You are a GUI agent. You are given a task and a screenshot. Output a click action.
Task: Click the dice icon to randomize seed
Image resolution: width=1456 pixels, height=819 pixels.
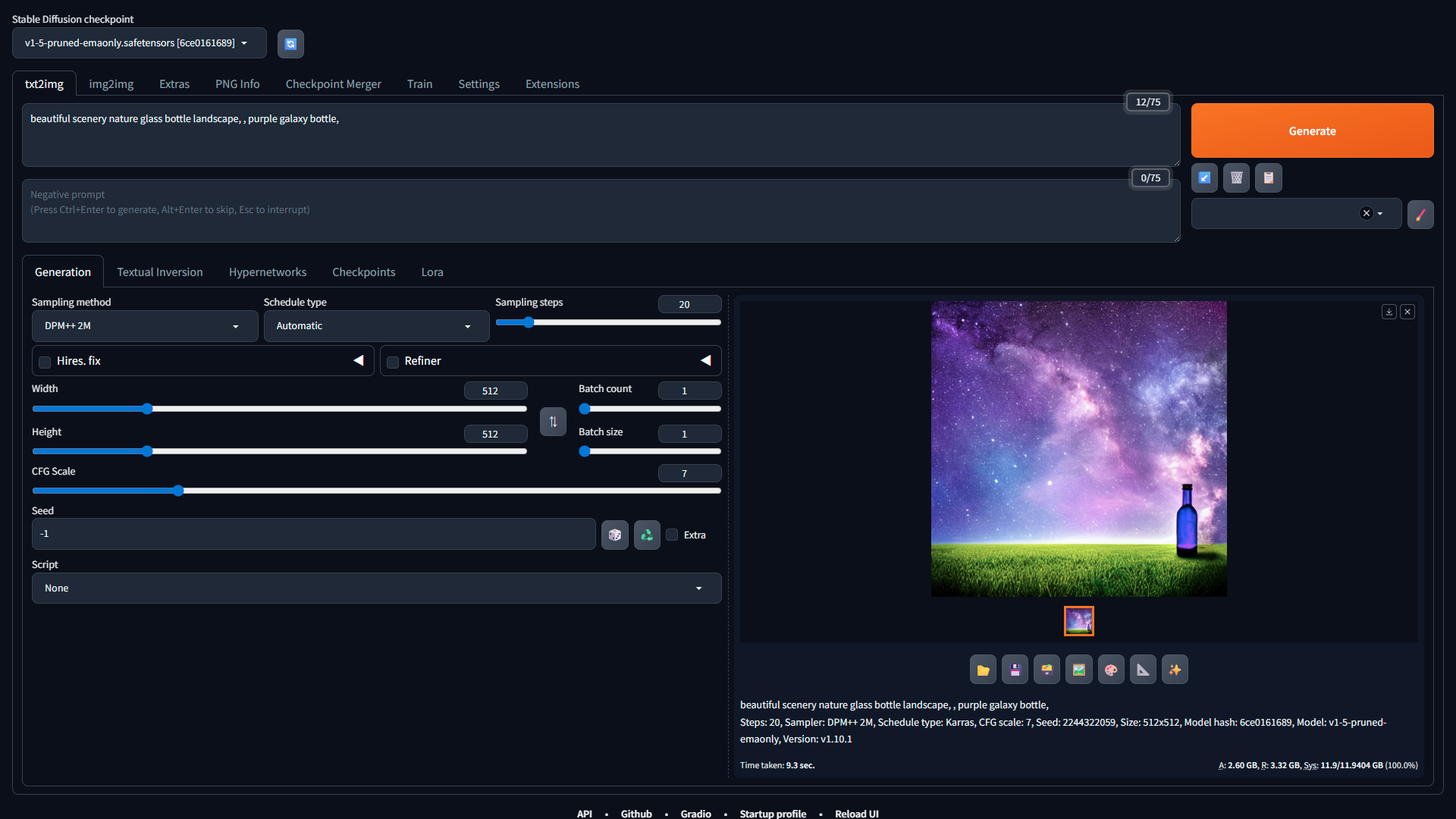tap(615, 535)
